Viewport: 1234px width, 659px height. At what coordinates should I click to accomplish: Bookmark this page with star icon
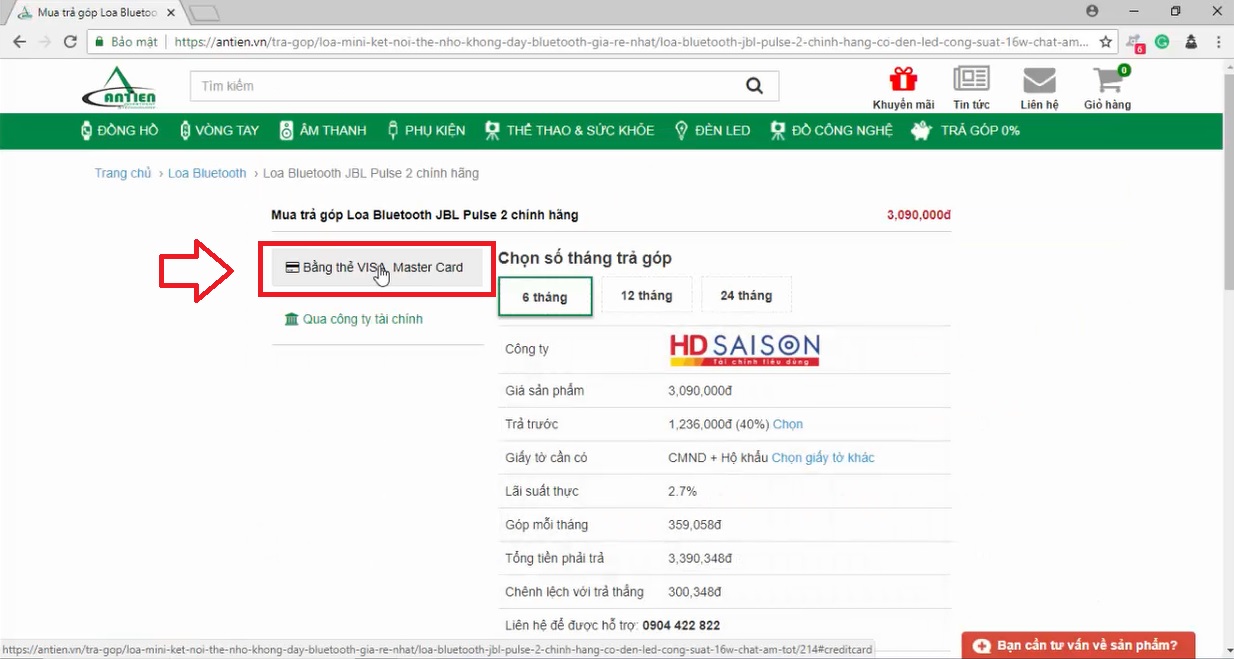coord(1105,42)
